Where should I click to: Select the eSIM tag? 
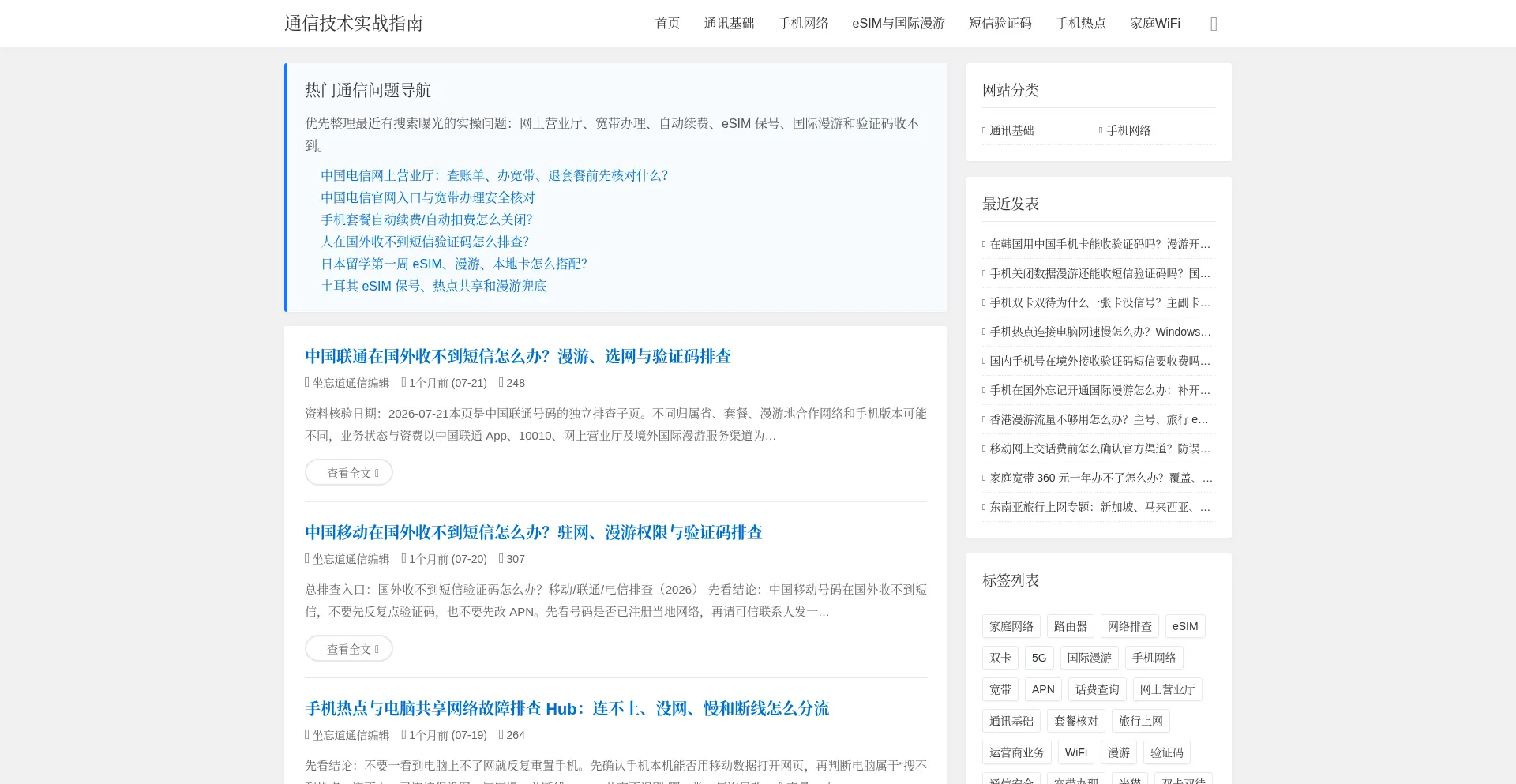point(1185,626)
